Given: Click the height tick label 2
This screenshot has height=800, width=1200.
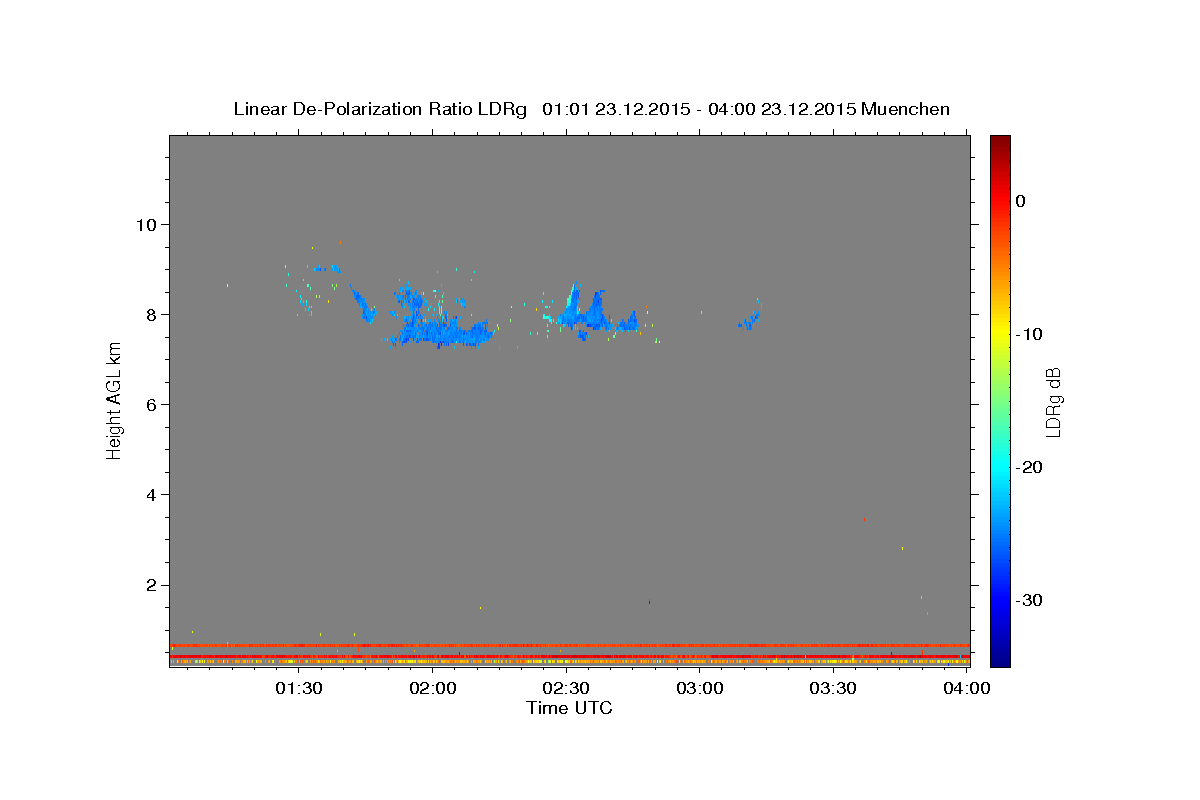Looking at the screenshot, I should (x=152, y=585).
